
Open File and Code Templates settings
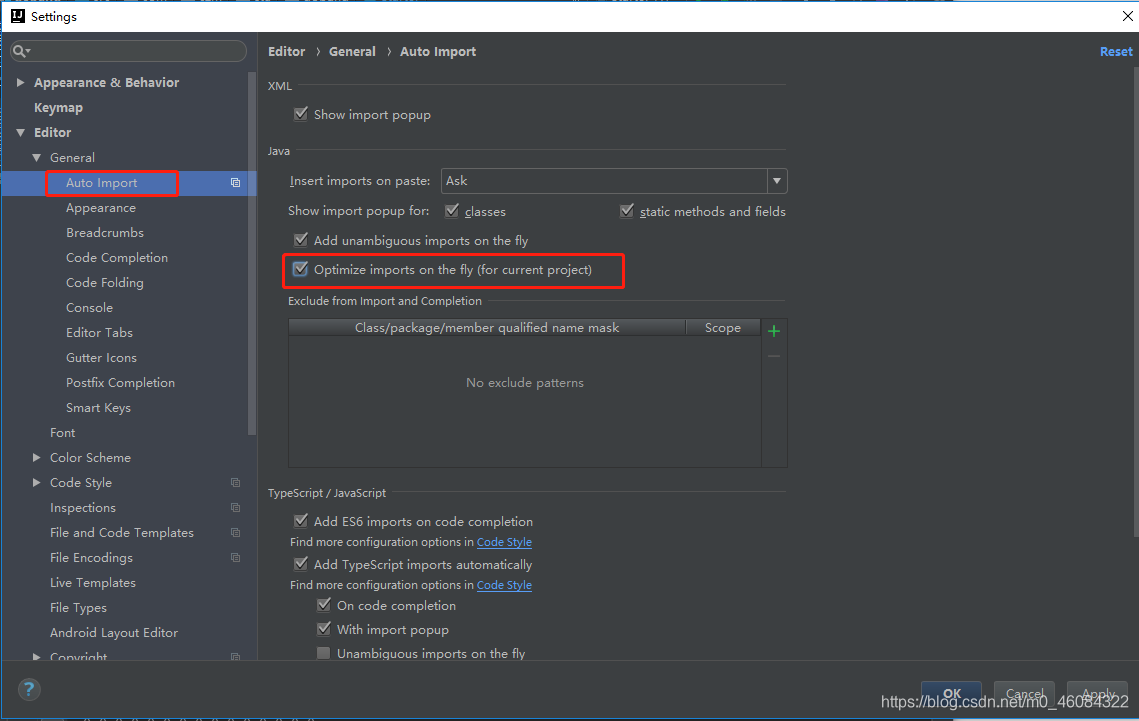(122, 532)
